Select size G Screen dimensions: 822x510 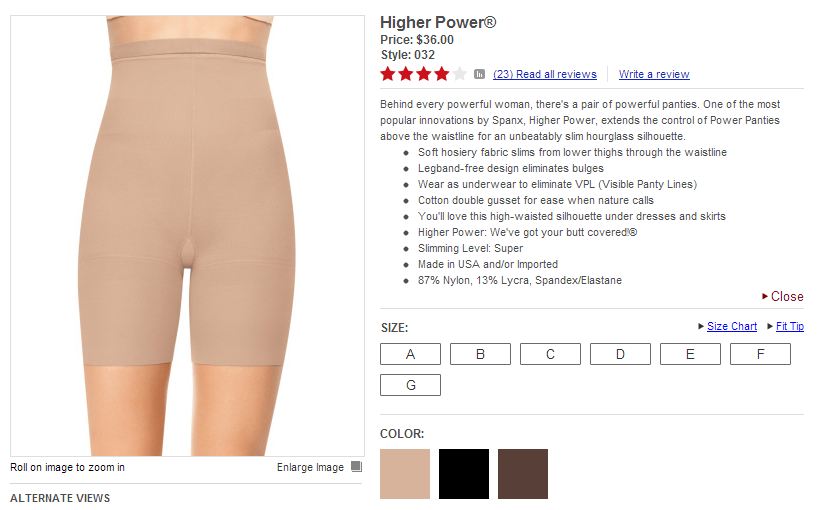click(x=410, y=385)
